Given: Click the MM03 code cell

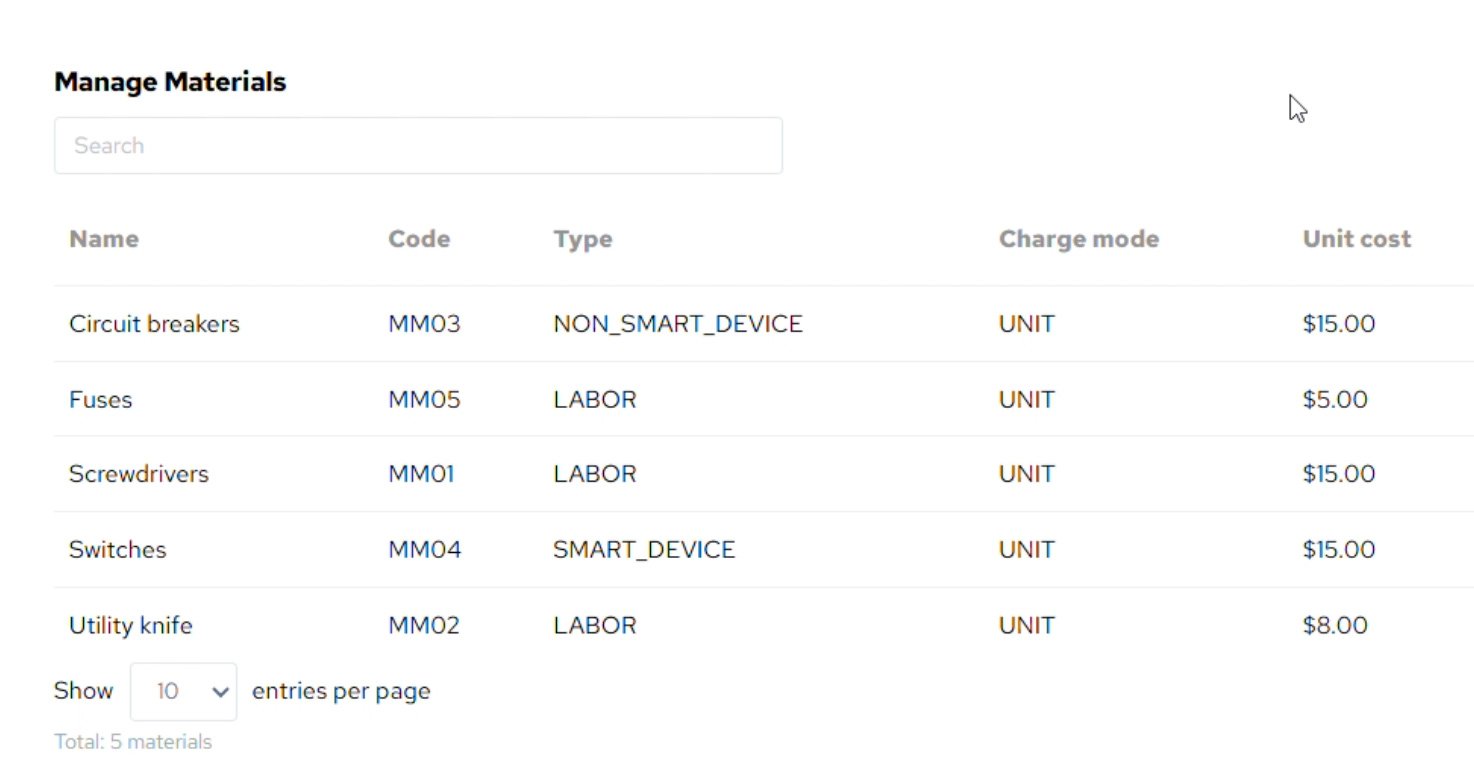Looking at the screenshot, I should (424, 323).
